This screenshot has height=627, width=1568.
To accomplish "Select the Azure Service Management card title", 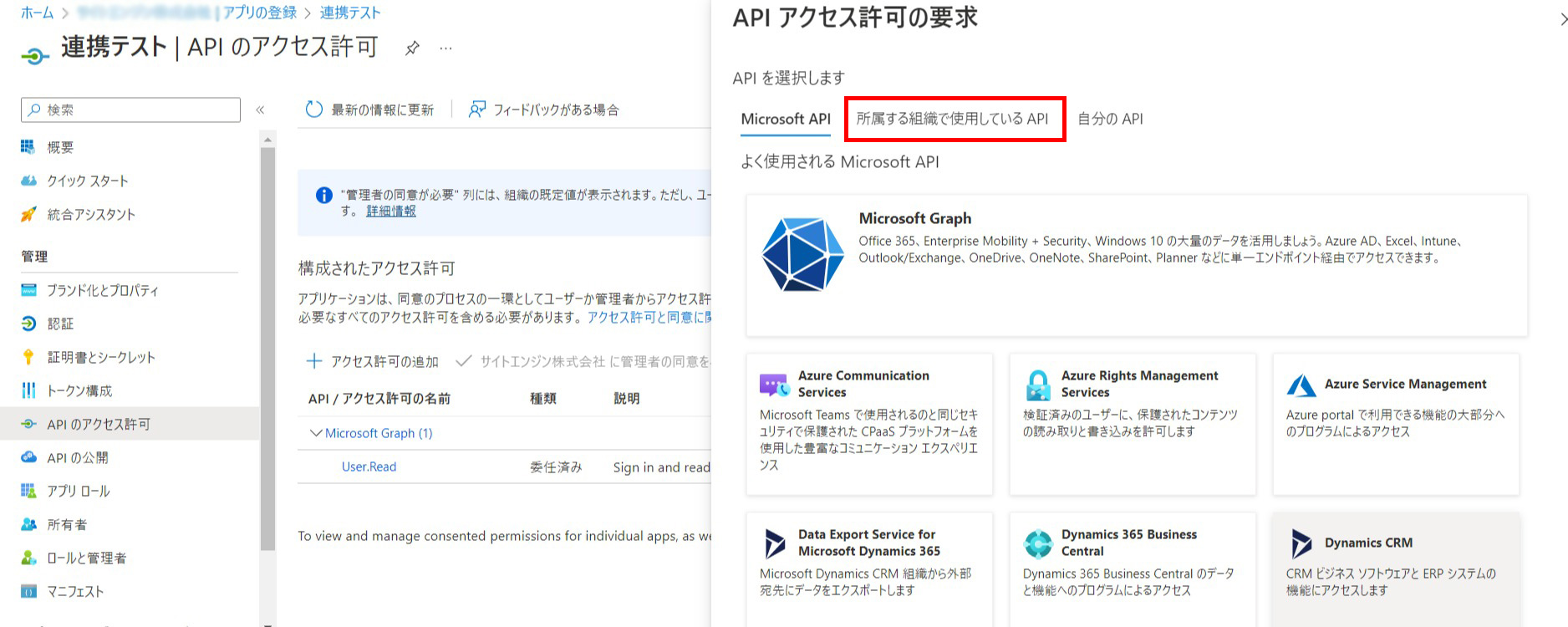I will (1406, 384).
